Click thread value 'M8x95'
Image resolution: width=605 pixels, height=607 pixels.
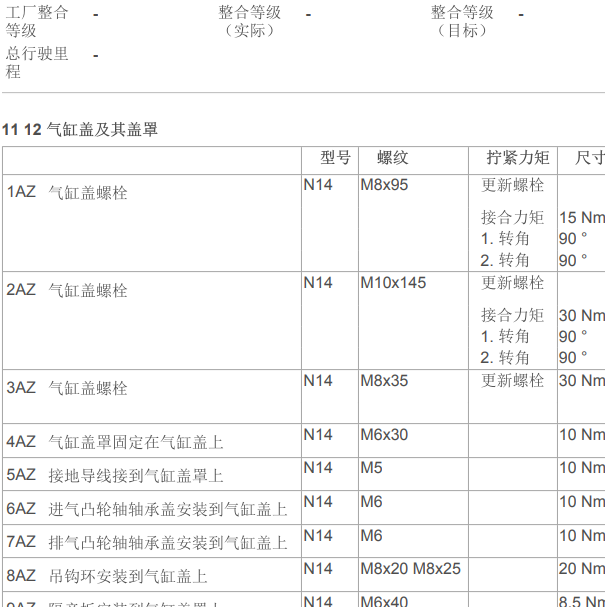click(x=384, y=185)
